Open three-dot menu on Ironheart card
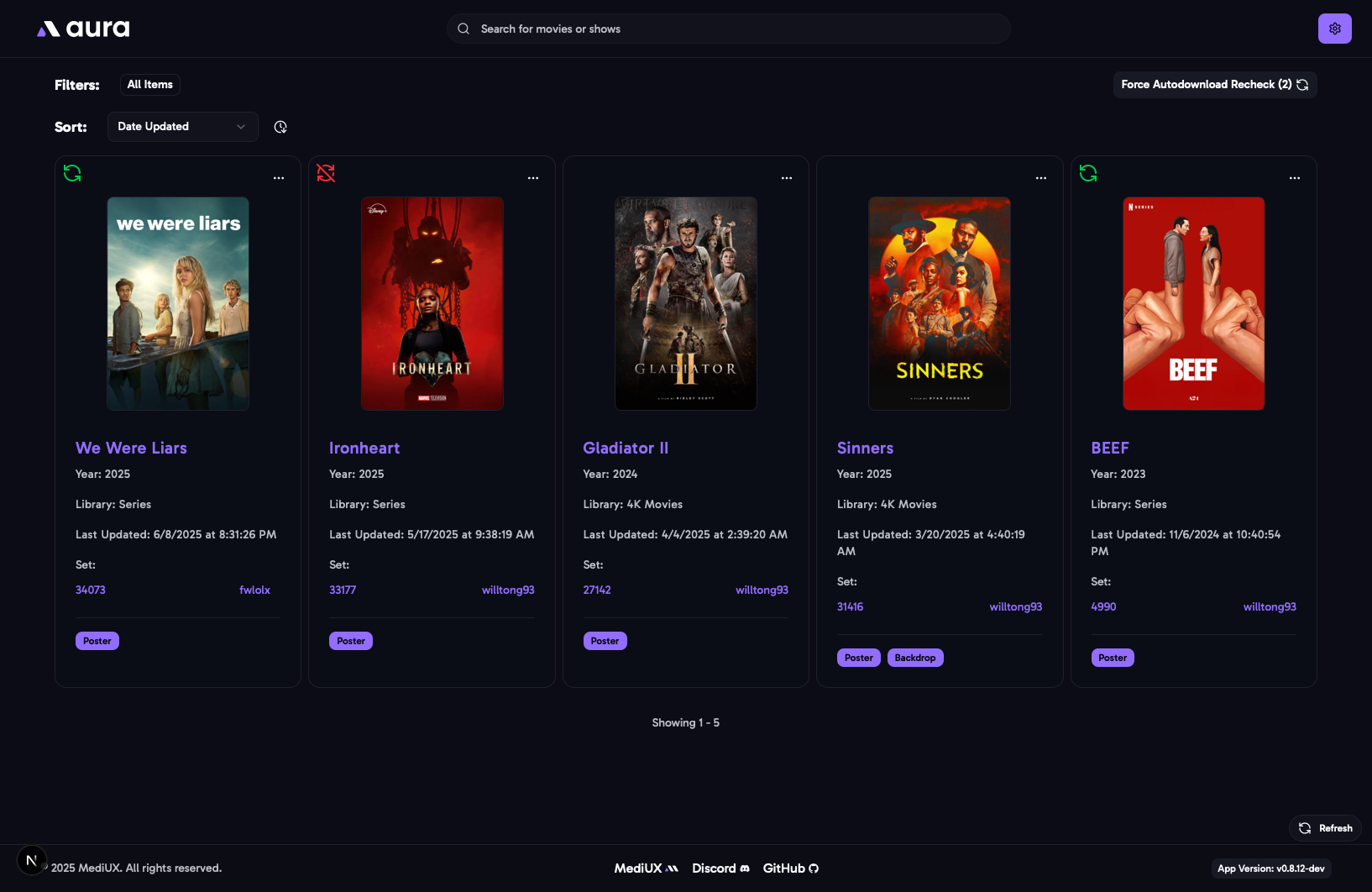Screen dimensions: 1372x892 pyautogui.click(x=533, y=178)
